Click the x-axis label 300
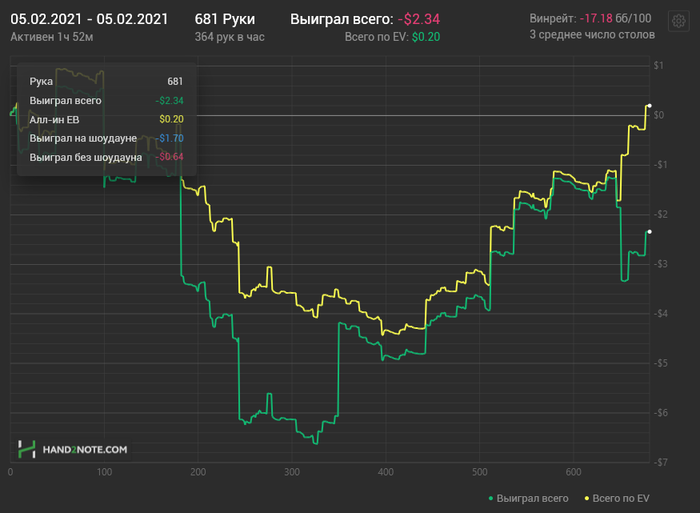 tap(292, 472)
